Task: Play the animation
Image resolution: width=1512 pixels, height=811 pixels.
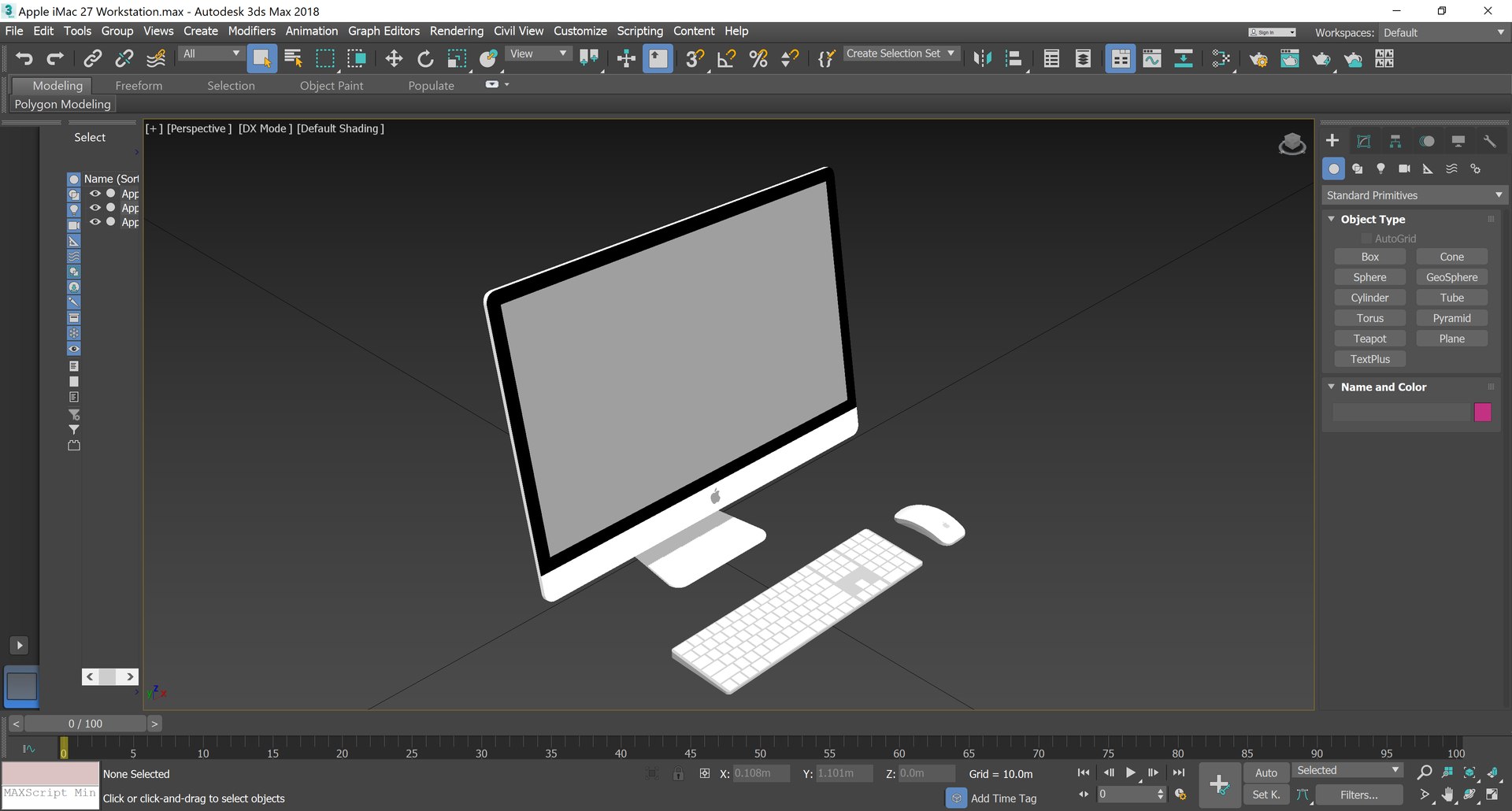Action: pos(1130,772)
